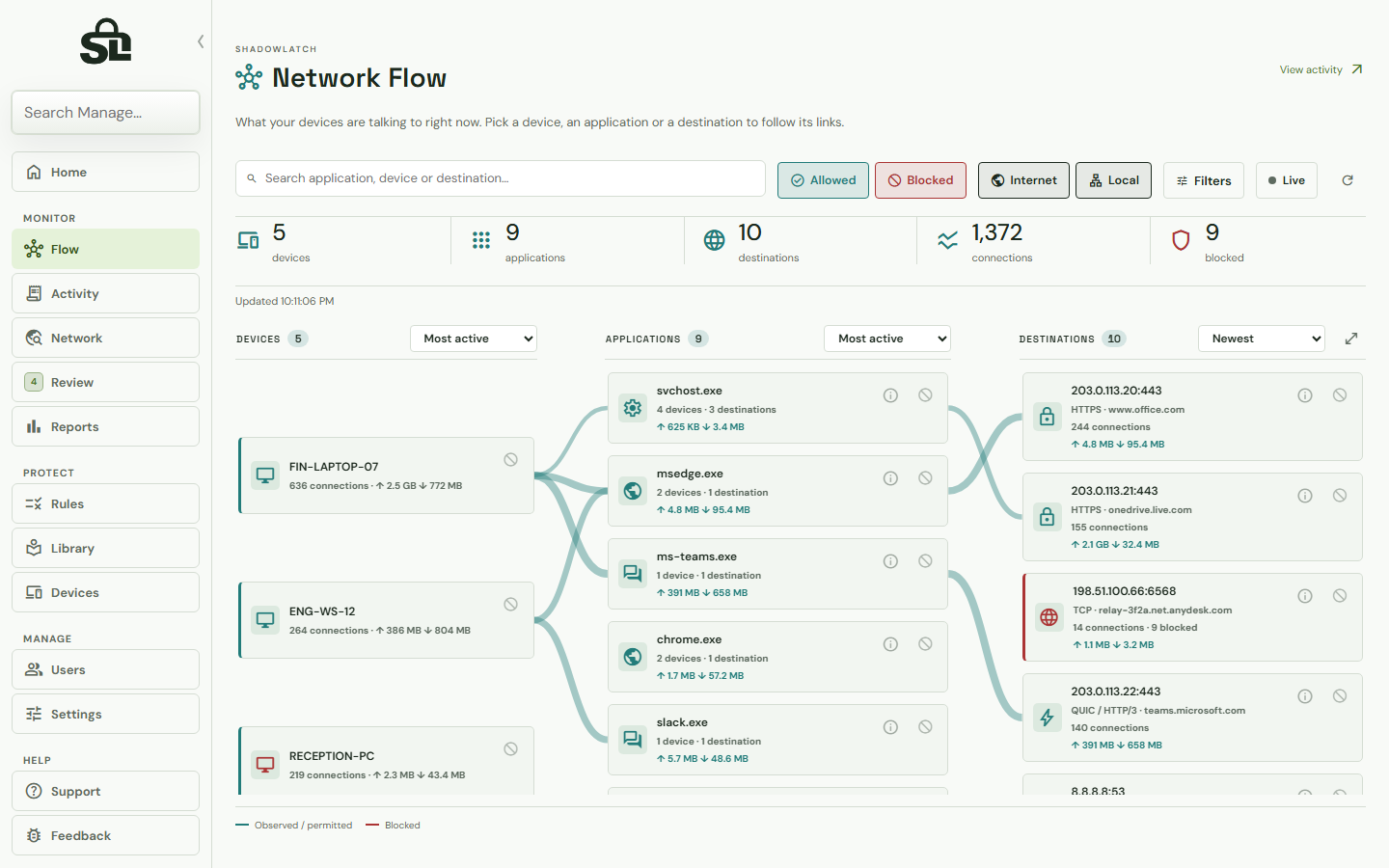Open Reports in sidebar
Image resolution: width=1389 pixels, height=868 pixels.
tap(105, 426)
